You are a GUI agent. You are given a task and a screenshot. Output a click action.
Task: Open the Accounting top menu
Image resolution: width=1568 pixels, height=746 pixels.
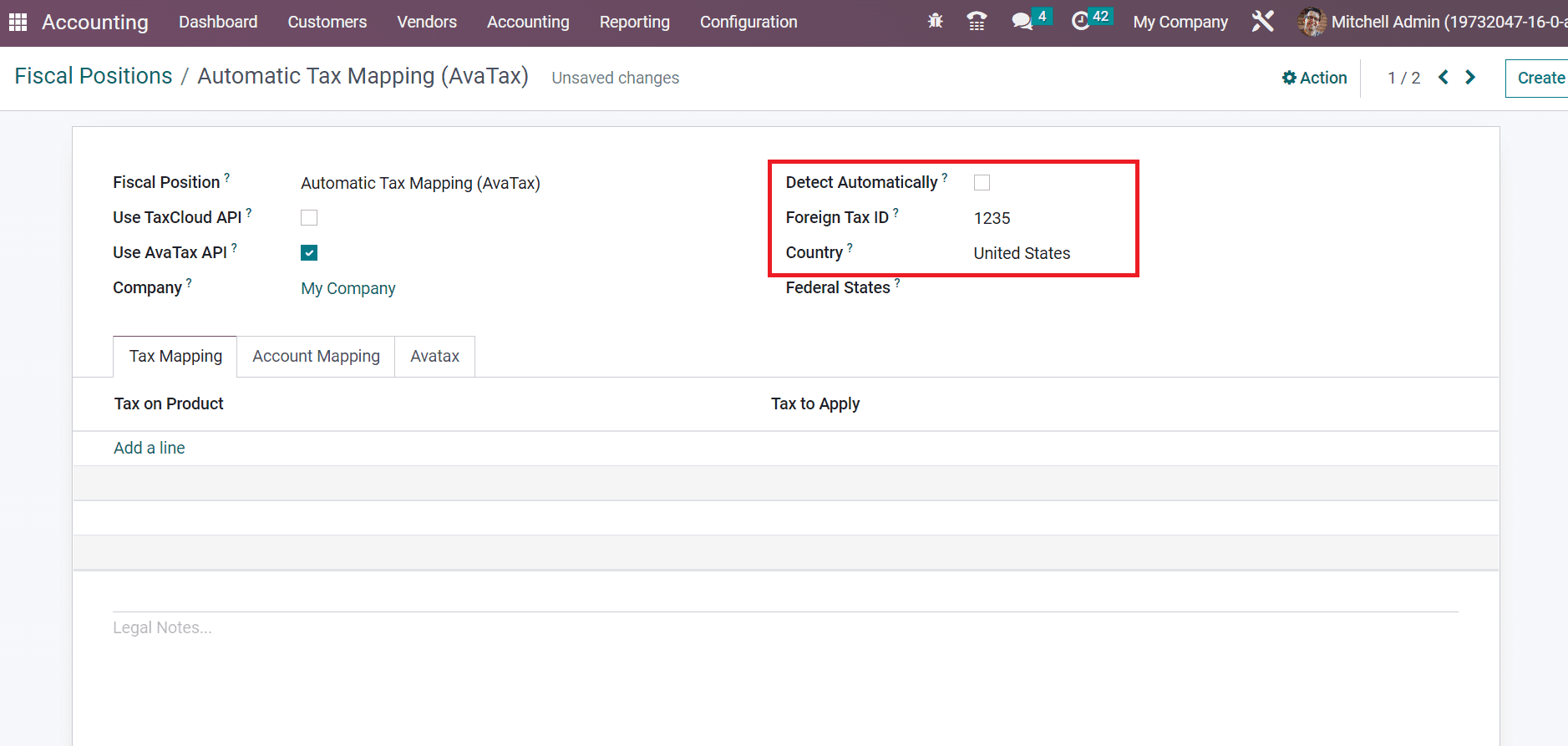point(528,22)
